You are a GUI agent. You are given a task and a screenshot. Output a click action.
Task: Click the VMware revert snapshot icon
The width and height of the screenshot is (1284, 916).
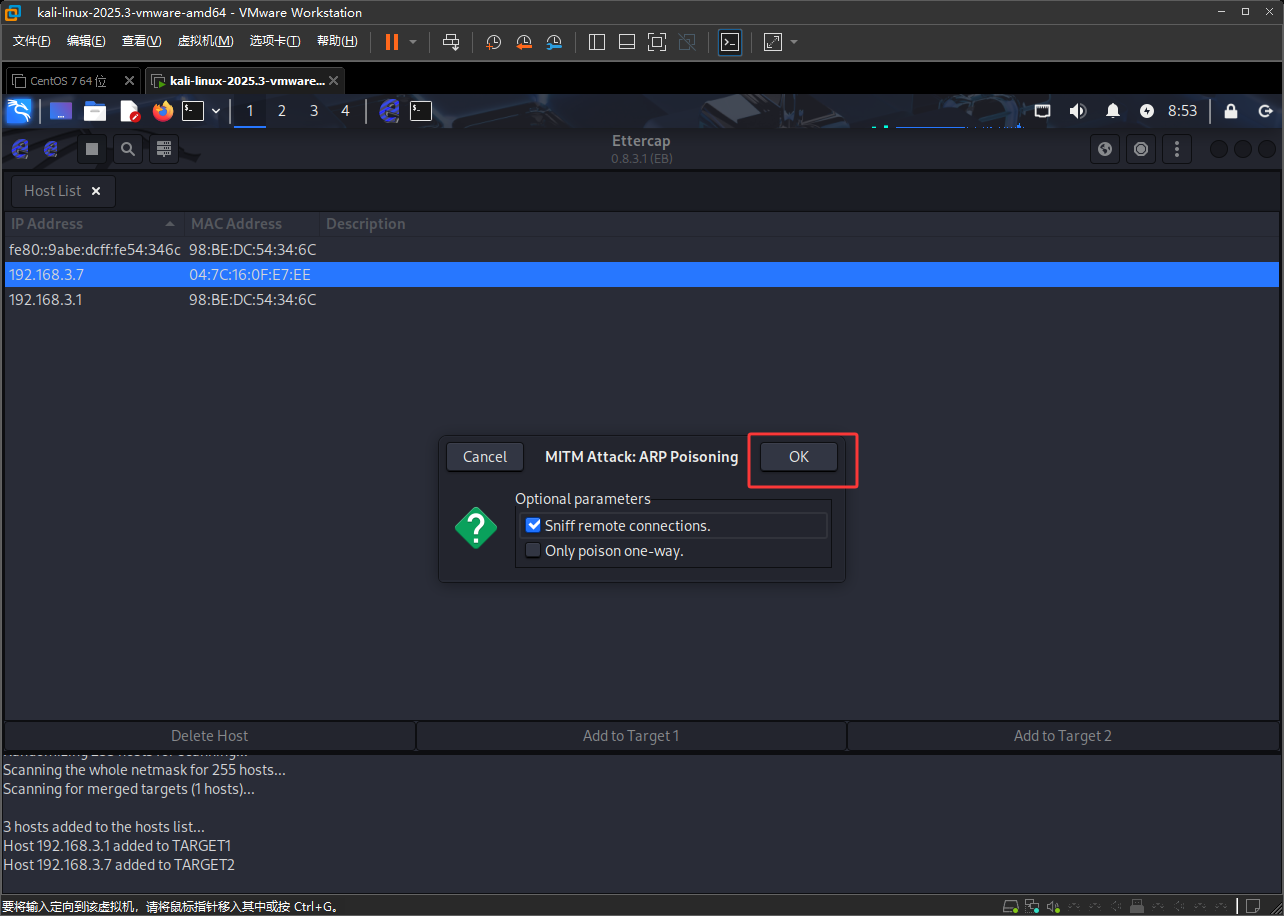(x=524, y=42)
